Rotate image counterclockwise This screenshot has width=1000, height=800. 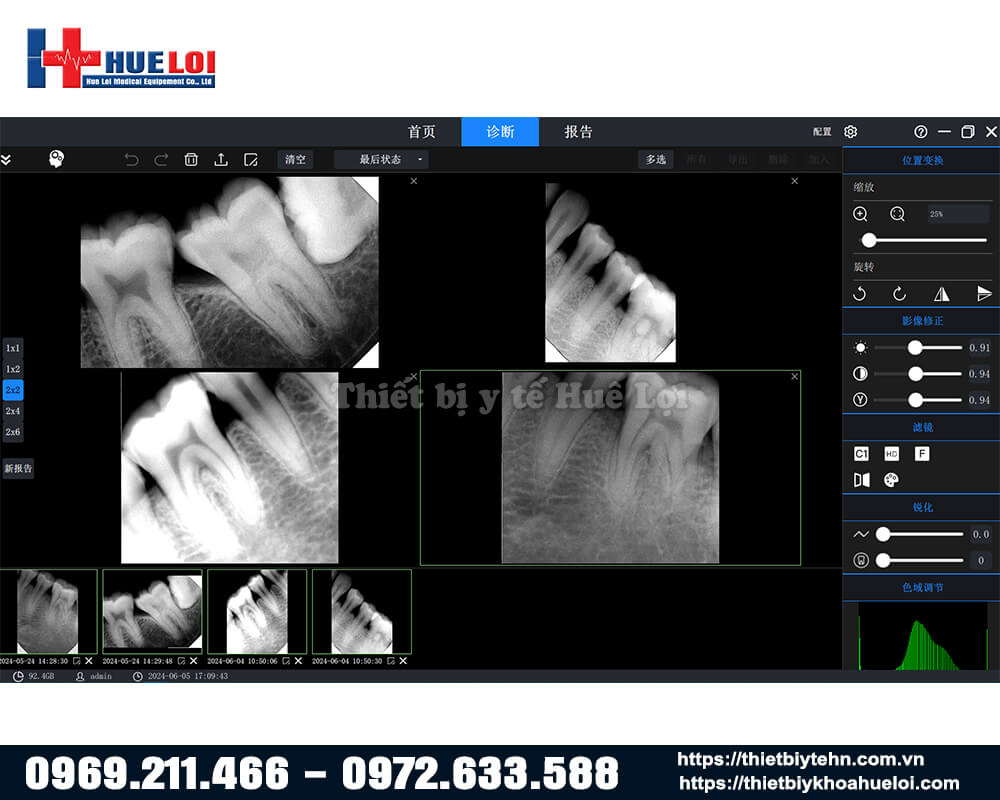coord(859,294)
